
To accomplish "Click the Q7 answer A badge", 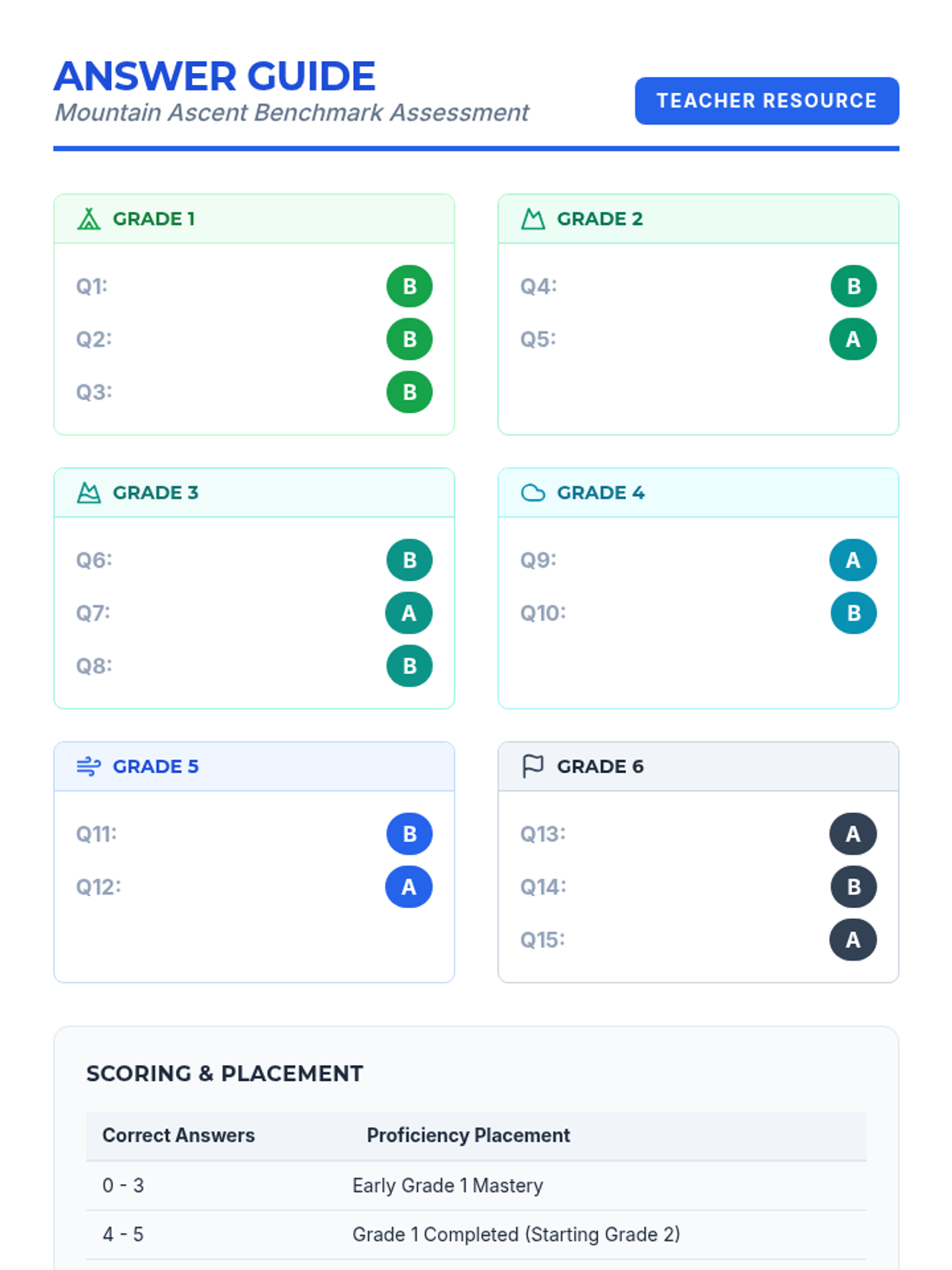I will [409, 613].
